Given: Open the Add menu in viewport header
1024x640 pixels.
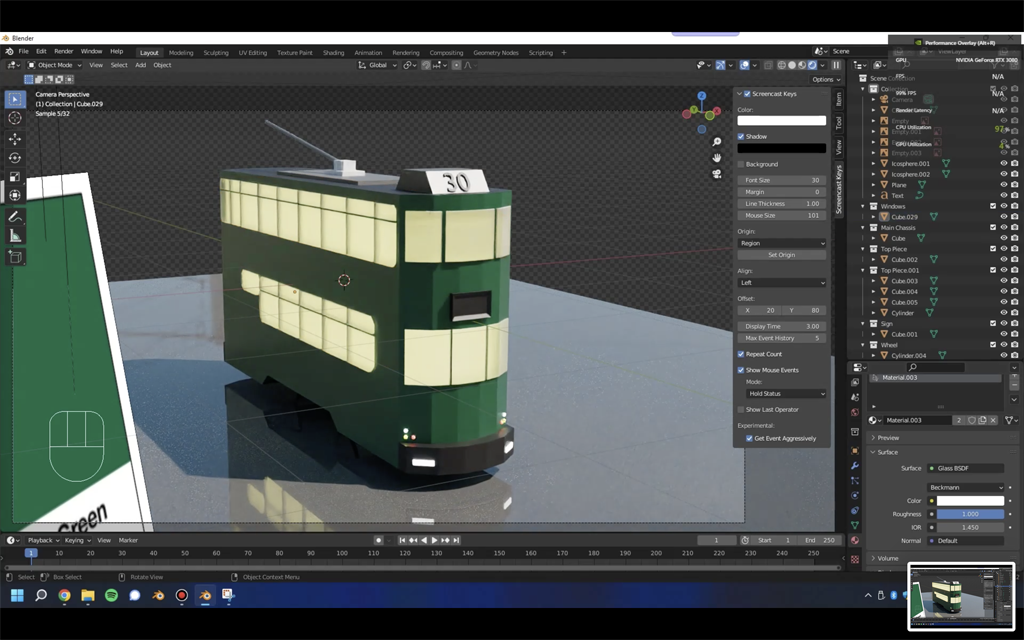Looking at the screenshot, I should pyautogui.click(x=140, y=65).
